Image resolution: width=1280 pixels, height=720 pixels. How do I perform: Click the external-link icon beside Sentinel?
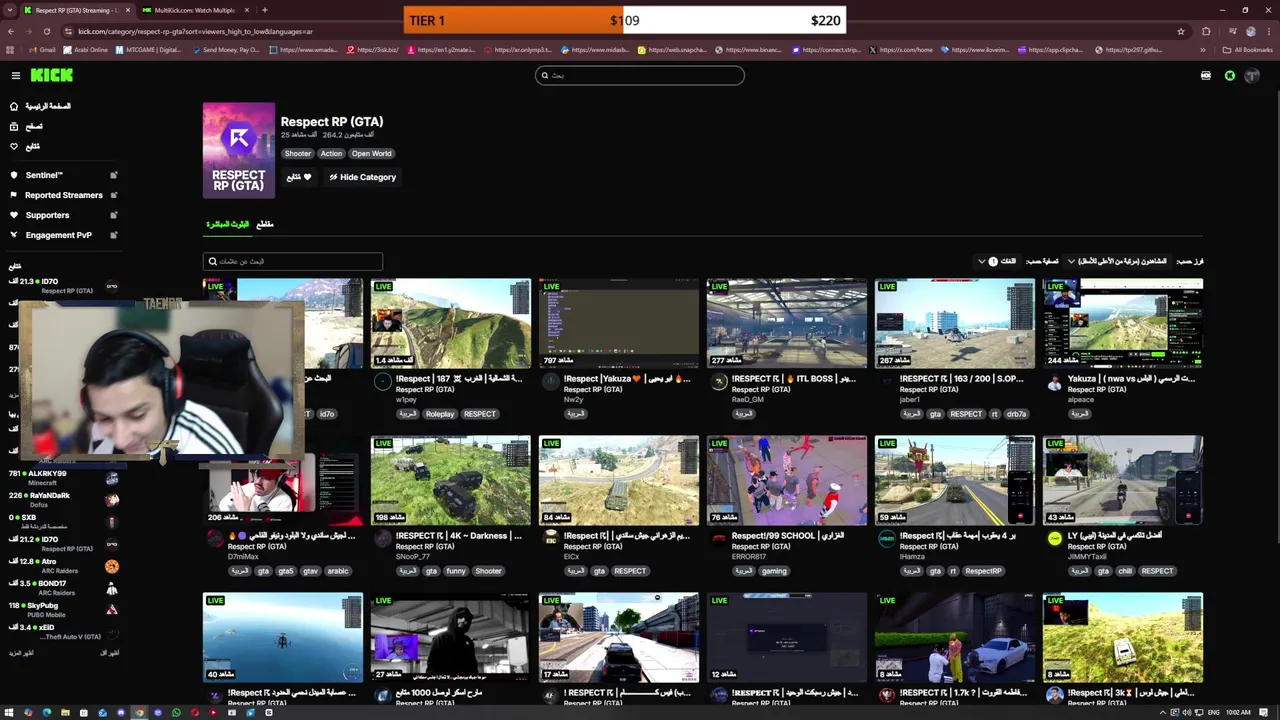[x=113, y=175]
